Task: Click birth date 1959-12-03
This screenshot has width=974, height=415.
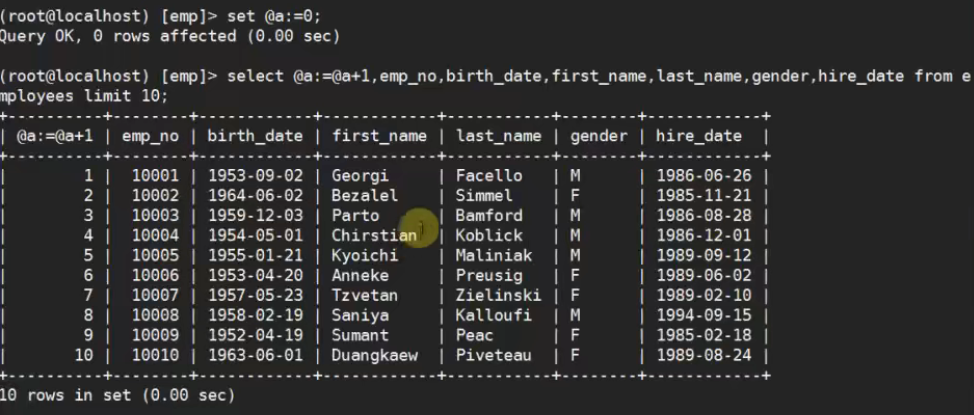Action: [255, 216]
